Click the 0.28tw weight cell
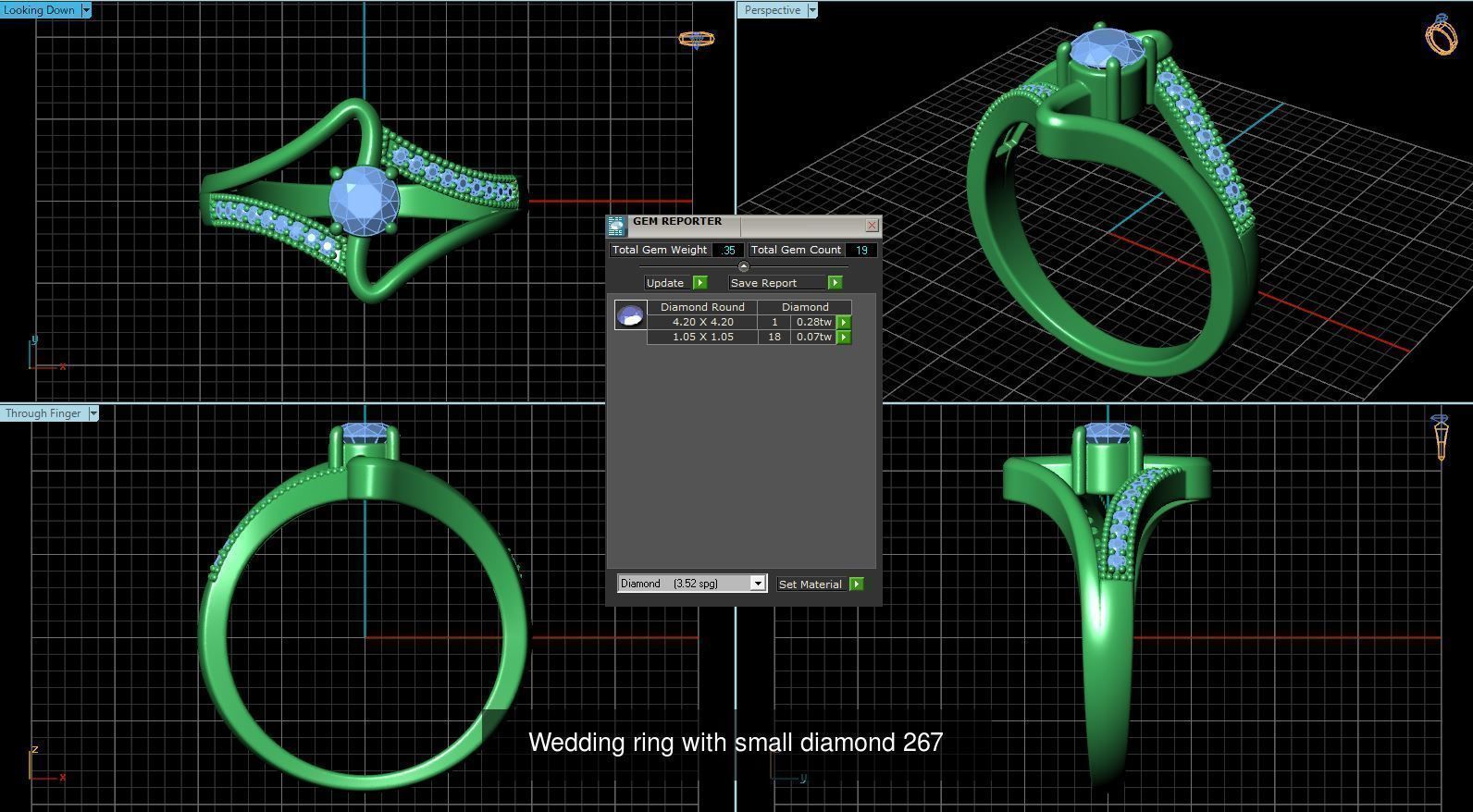Viewport: 1473px width, 812px height. point(814,322)
